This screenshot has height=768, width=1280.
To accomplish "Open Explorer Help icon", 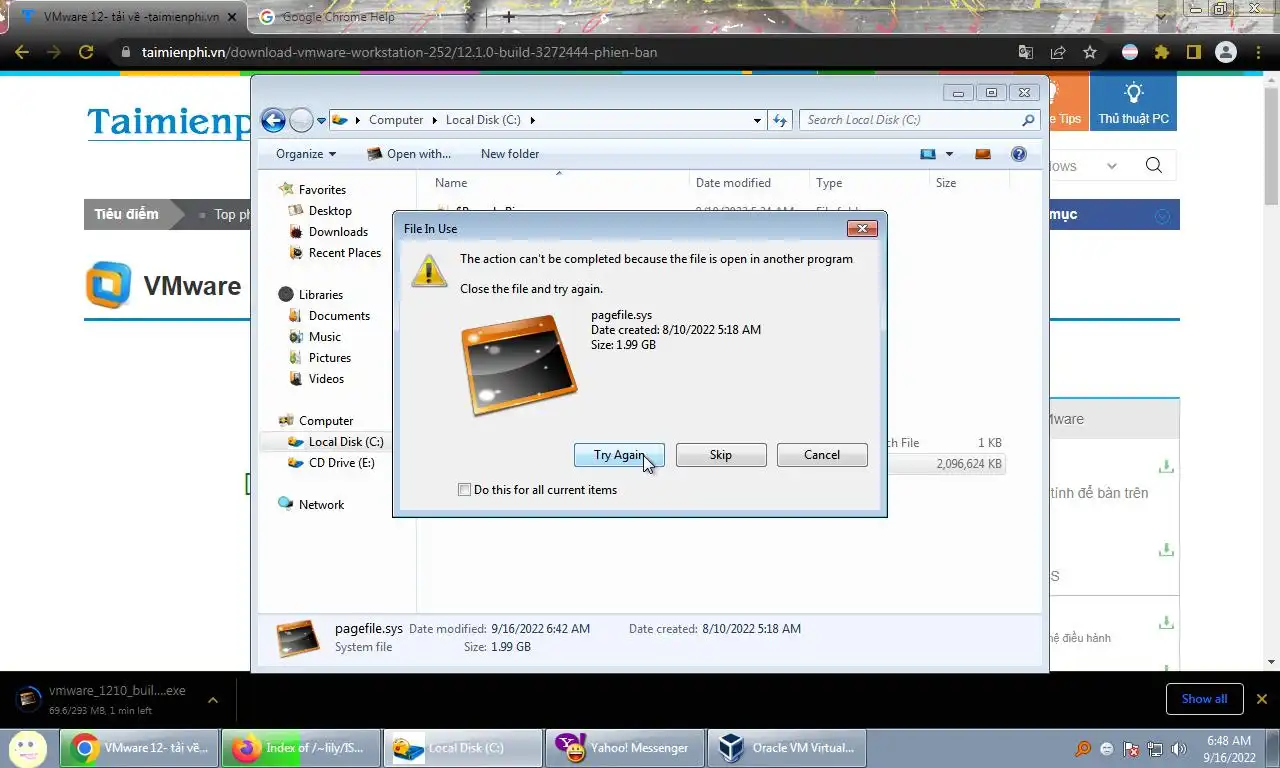I will coord(1019,154).
